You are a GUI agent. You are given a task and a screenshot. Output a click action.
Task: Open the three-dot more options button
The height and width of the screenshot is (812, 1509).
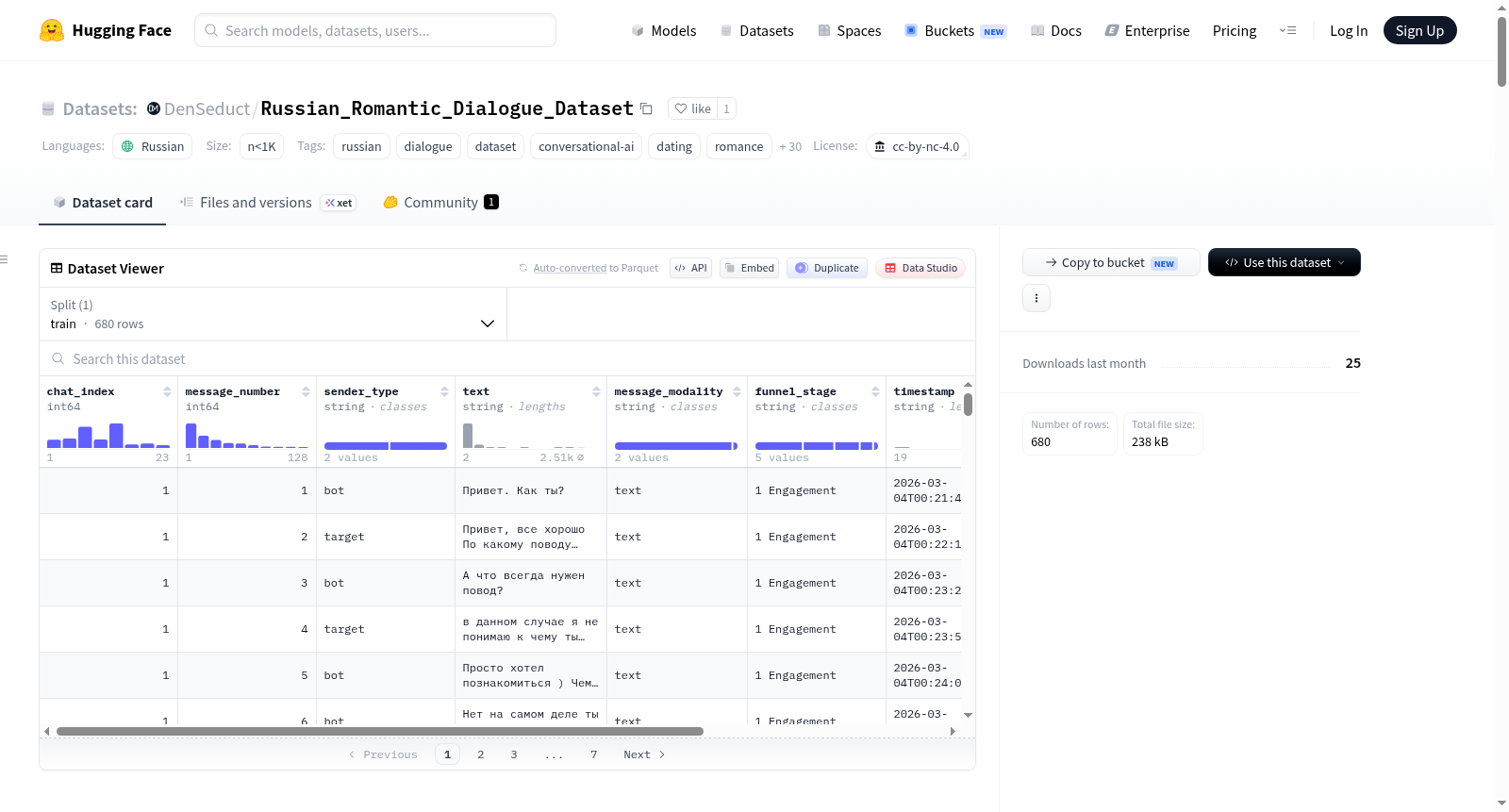[1036, 298]
